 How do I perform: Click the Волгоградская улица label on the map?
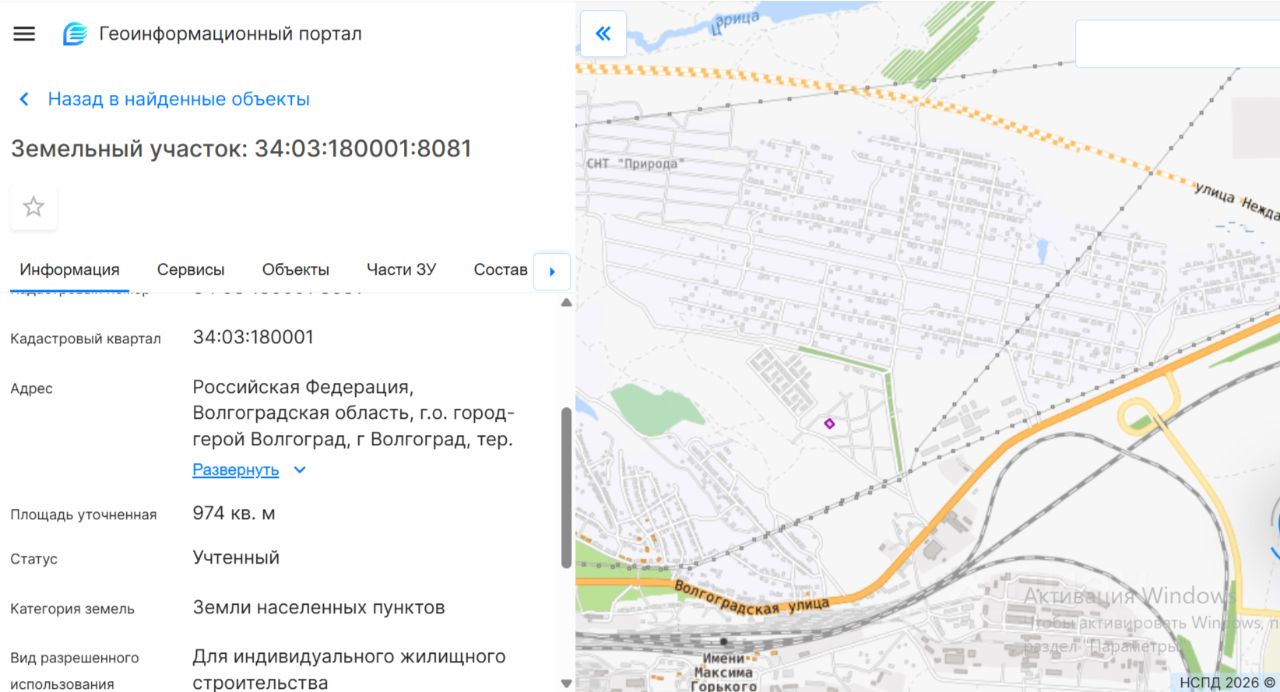point(751,596)
